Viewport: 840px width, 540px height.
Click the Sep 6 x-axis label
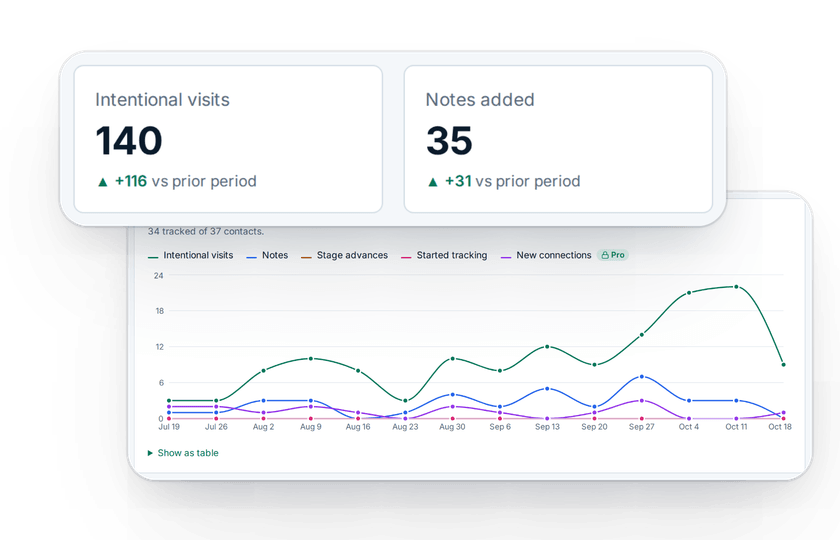point(500,427)
